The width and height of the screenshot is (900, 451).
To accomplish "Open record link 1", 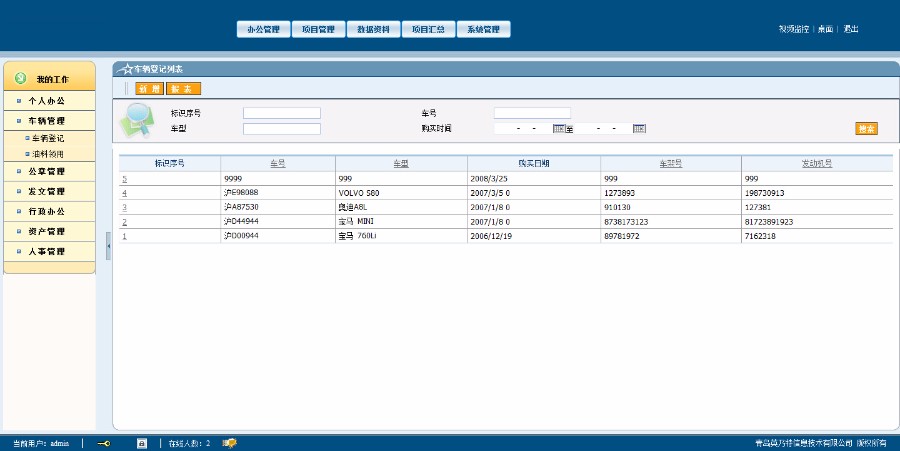I will (125, 236).
